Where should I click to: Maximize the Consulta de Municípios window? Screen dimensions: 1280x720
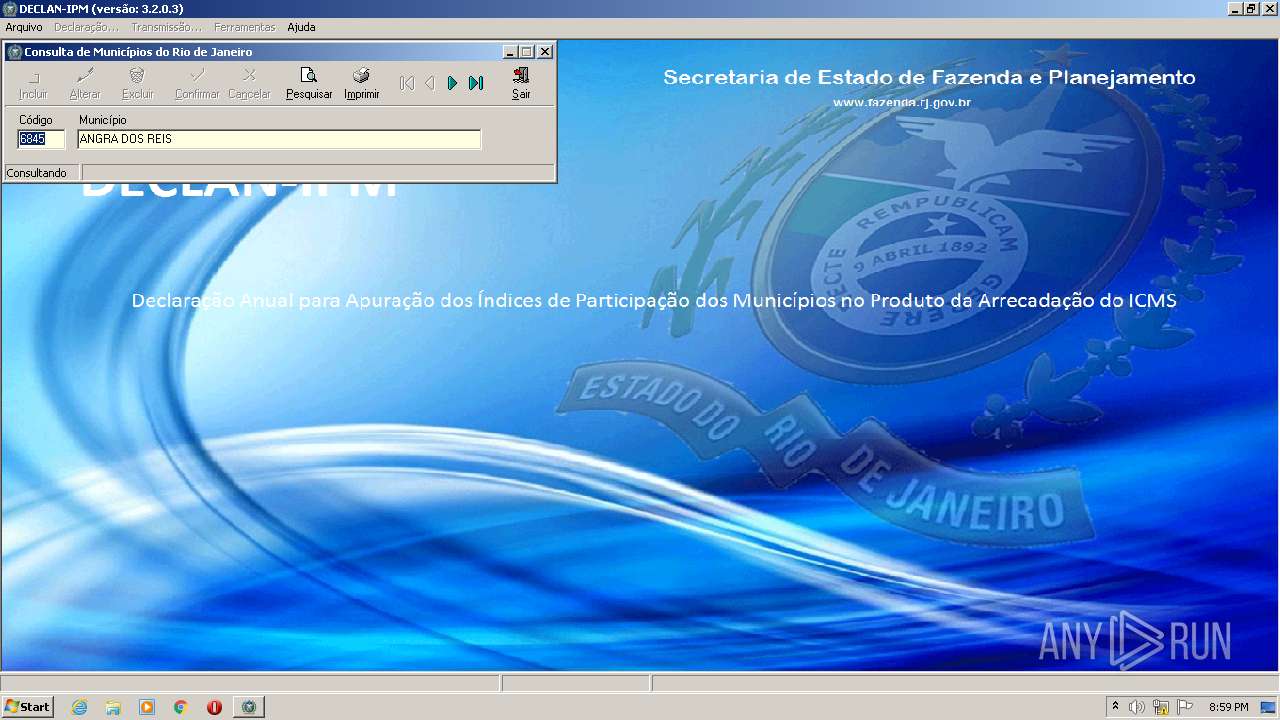pyautogui.click(x=526, y=52)
